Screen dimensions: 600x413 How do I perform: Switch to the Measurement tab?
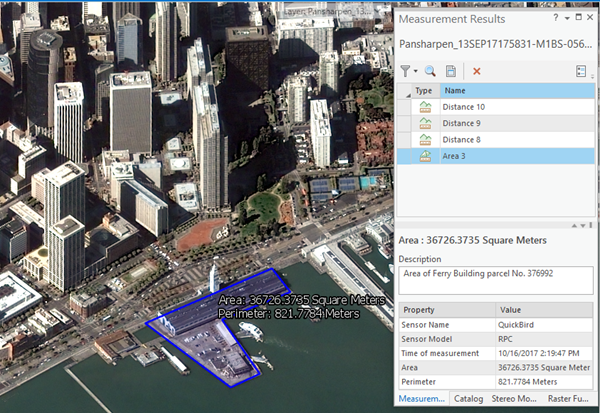point(421,399)
